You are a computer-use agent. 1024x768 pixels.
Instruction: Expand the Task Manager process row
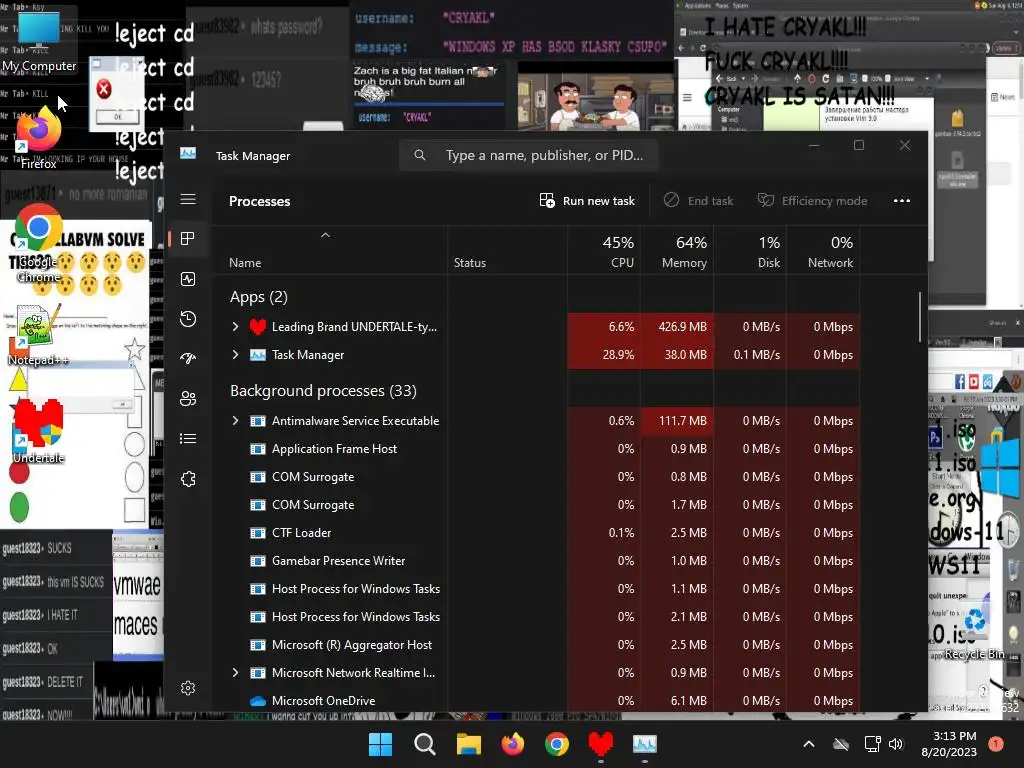235,355
